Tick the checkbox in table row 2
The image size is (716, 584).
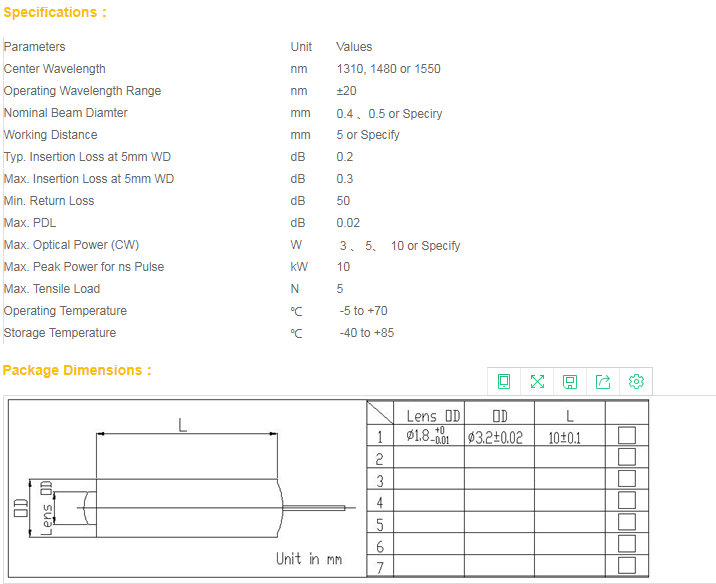[627, 457]
